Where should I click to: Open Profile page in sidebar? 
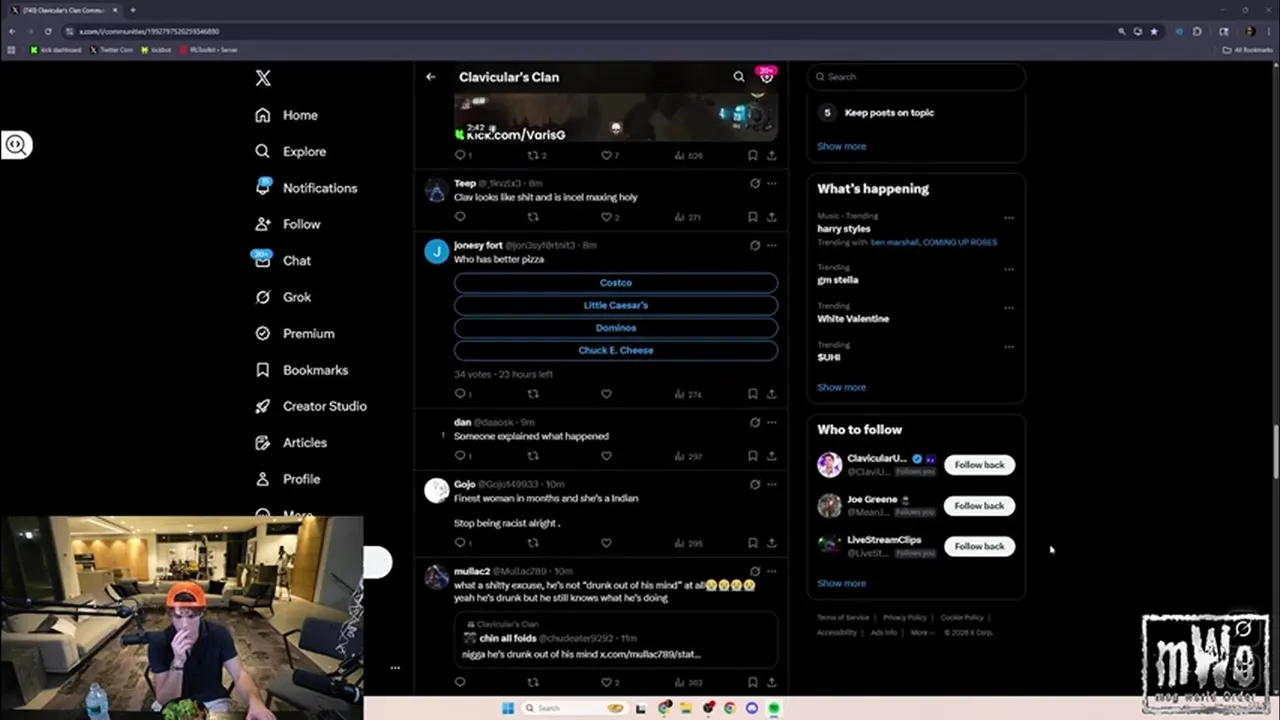click(288, 479)
